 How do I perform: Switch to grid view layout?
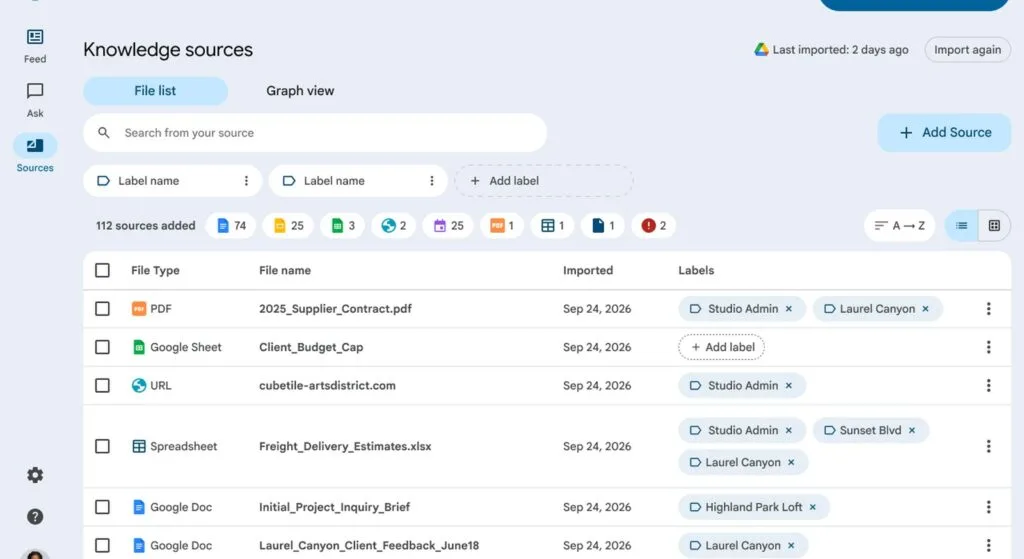point(994,225)
